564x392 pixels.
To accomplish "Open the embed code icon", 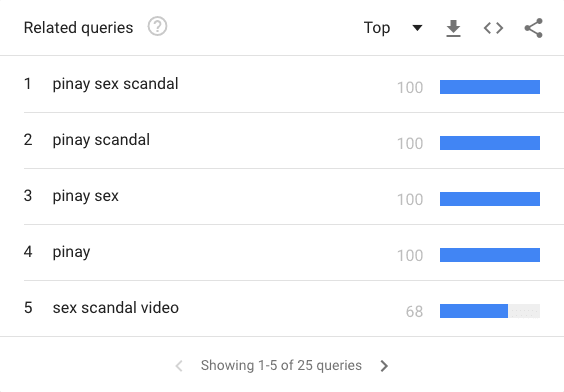I will [493, 28].
